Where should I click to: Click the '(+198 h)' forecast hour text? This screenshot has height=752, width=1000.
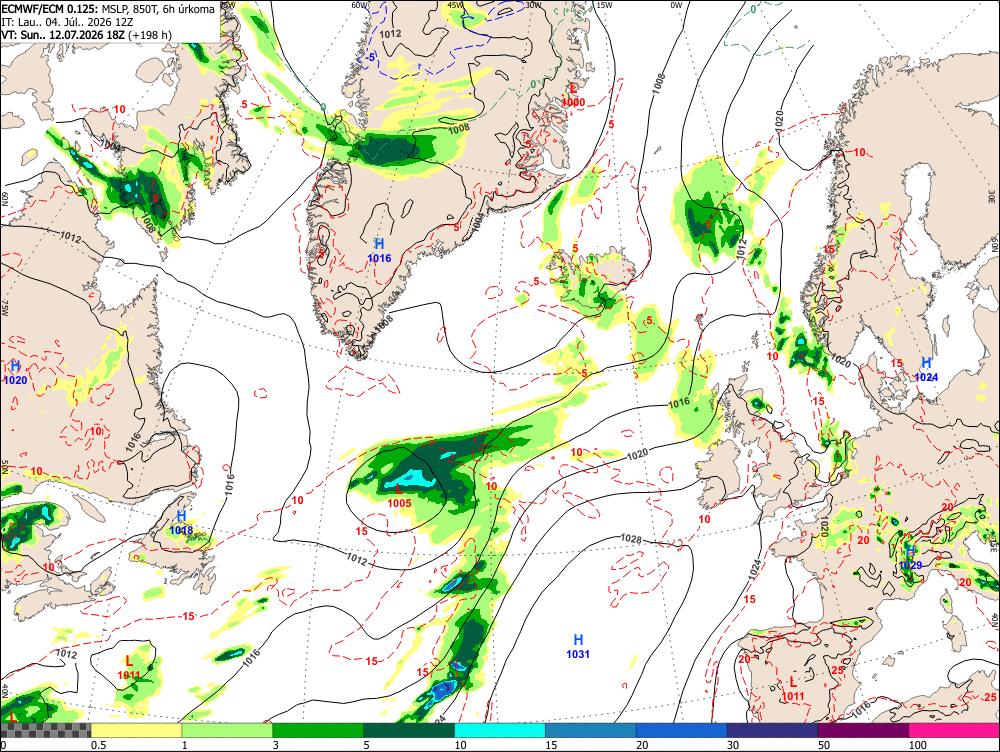click(150, 34)
